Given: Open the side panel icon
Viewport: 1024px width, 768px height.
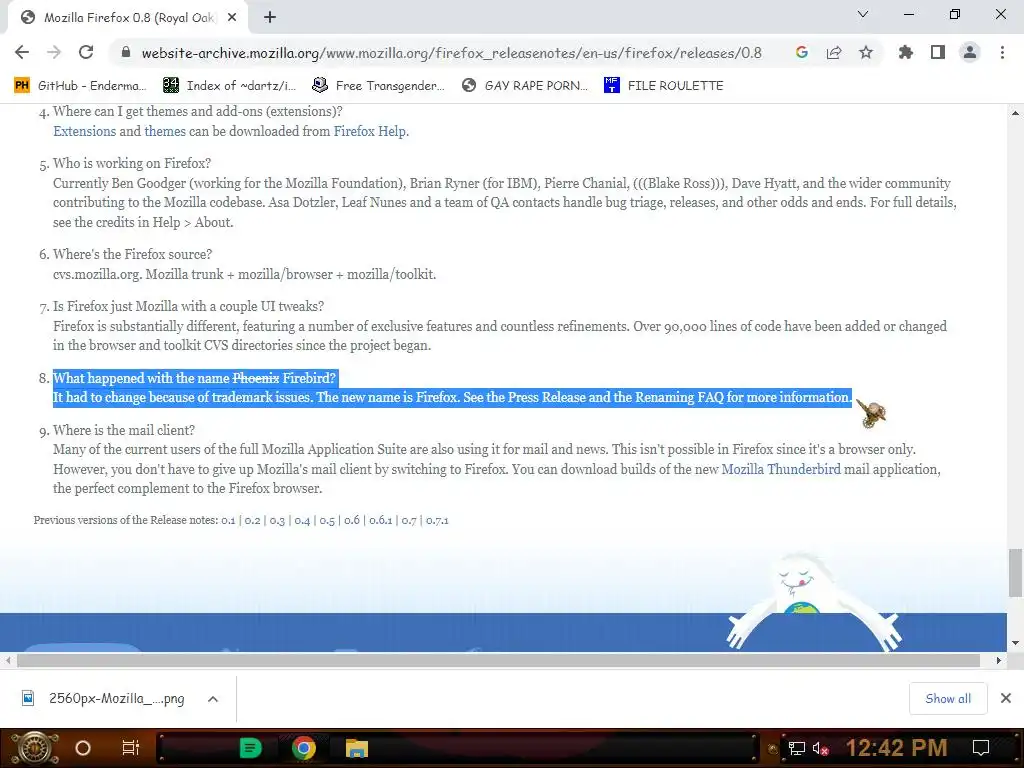Looking at the screenshot, I should tap(938, 52).
